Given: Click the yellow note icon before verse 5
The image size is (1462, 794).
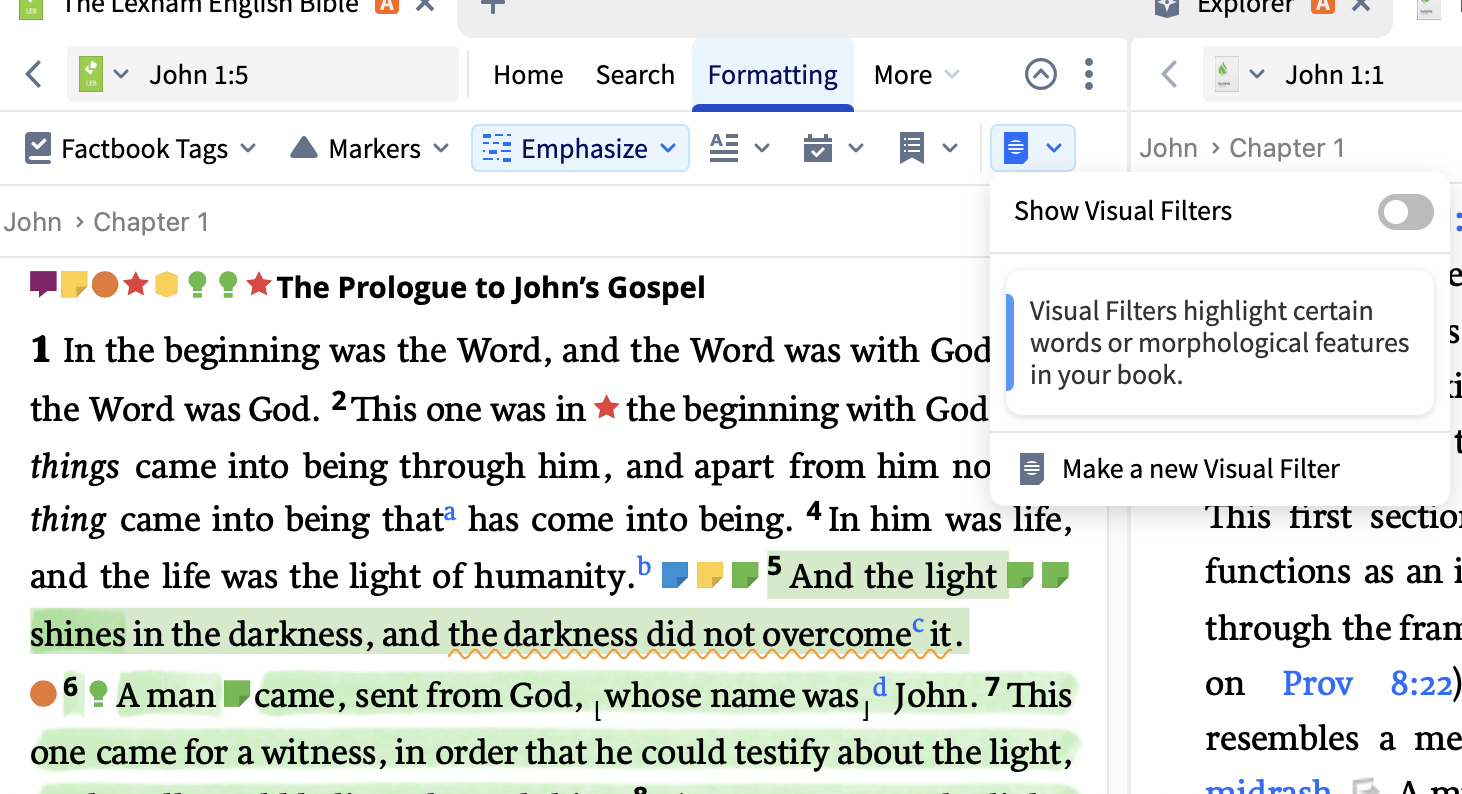Looking at the screenshot, I should (x=710, y=575).
